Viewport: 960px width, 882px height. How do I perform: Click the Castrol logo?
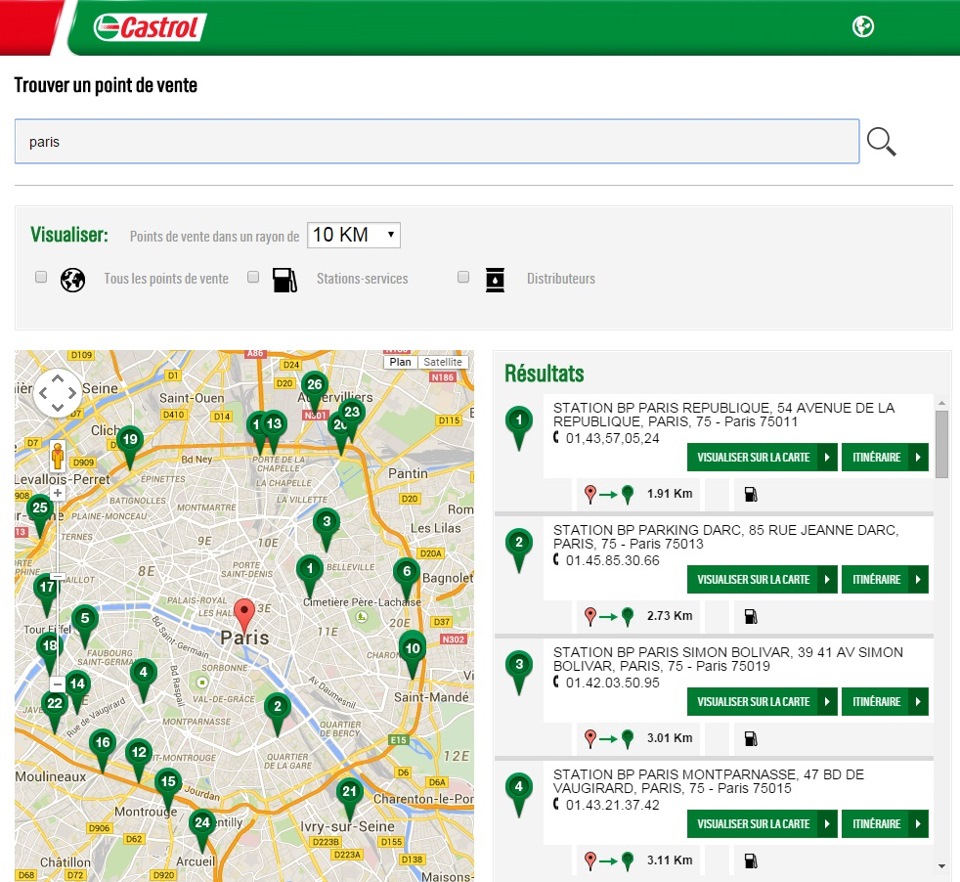tap(150, 28)
